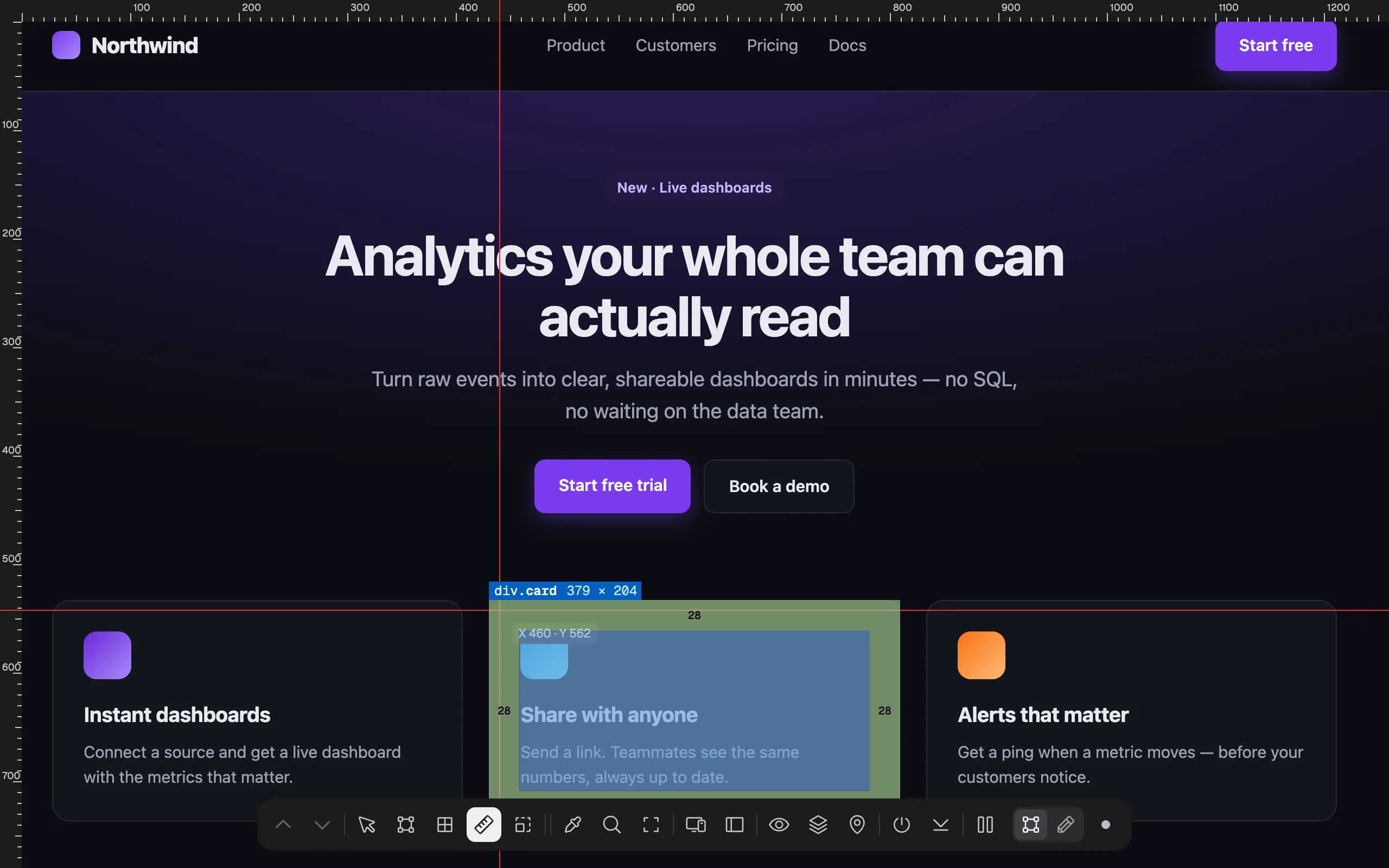Pick the eyedropper color tool
Viewport: 1389px width, 868px height.
point(573,825)
